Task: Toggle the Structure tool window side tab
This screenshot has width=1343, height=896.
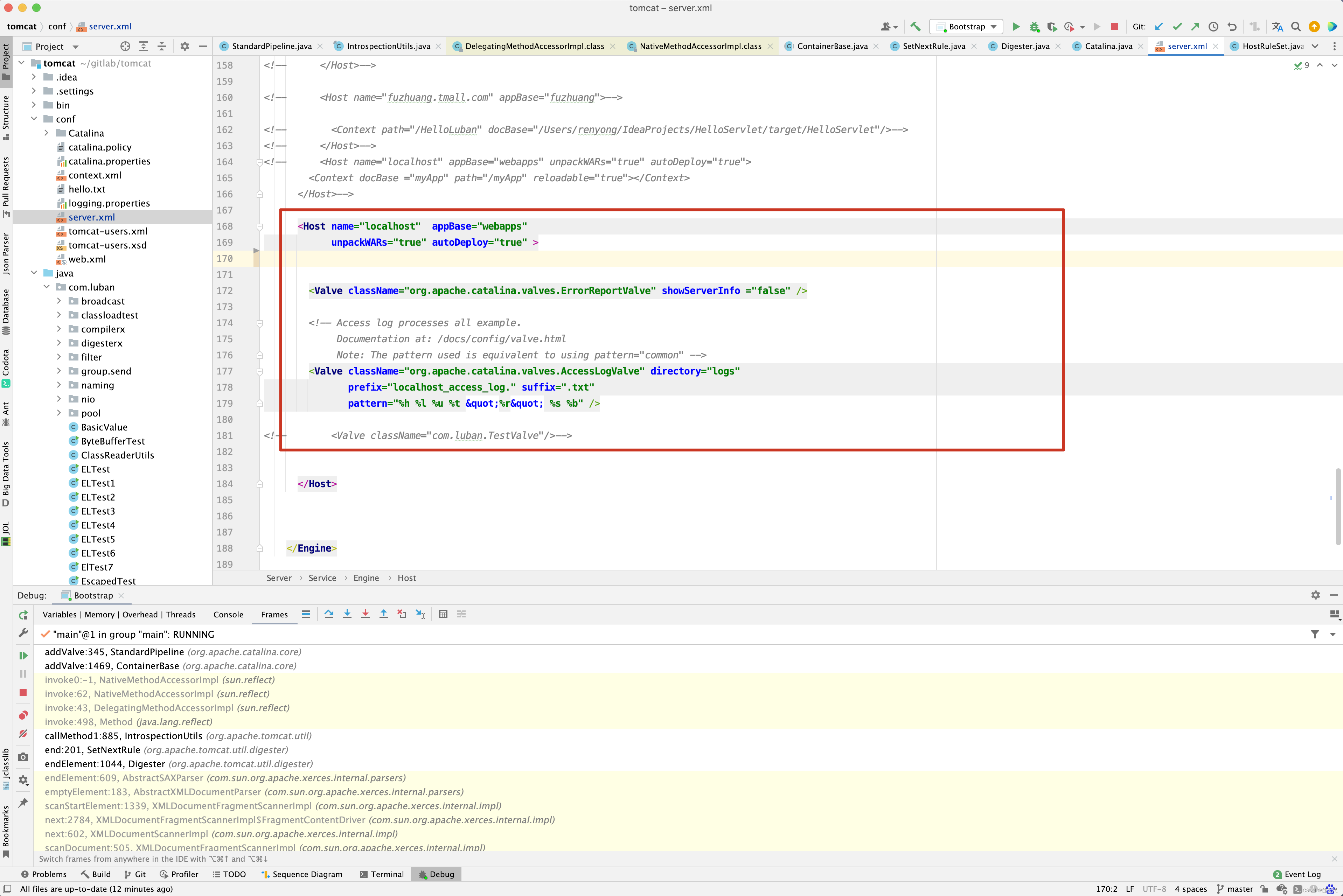Action: tap(6, 117)
